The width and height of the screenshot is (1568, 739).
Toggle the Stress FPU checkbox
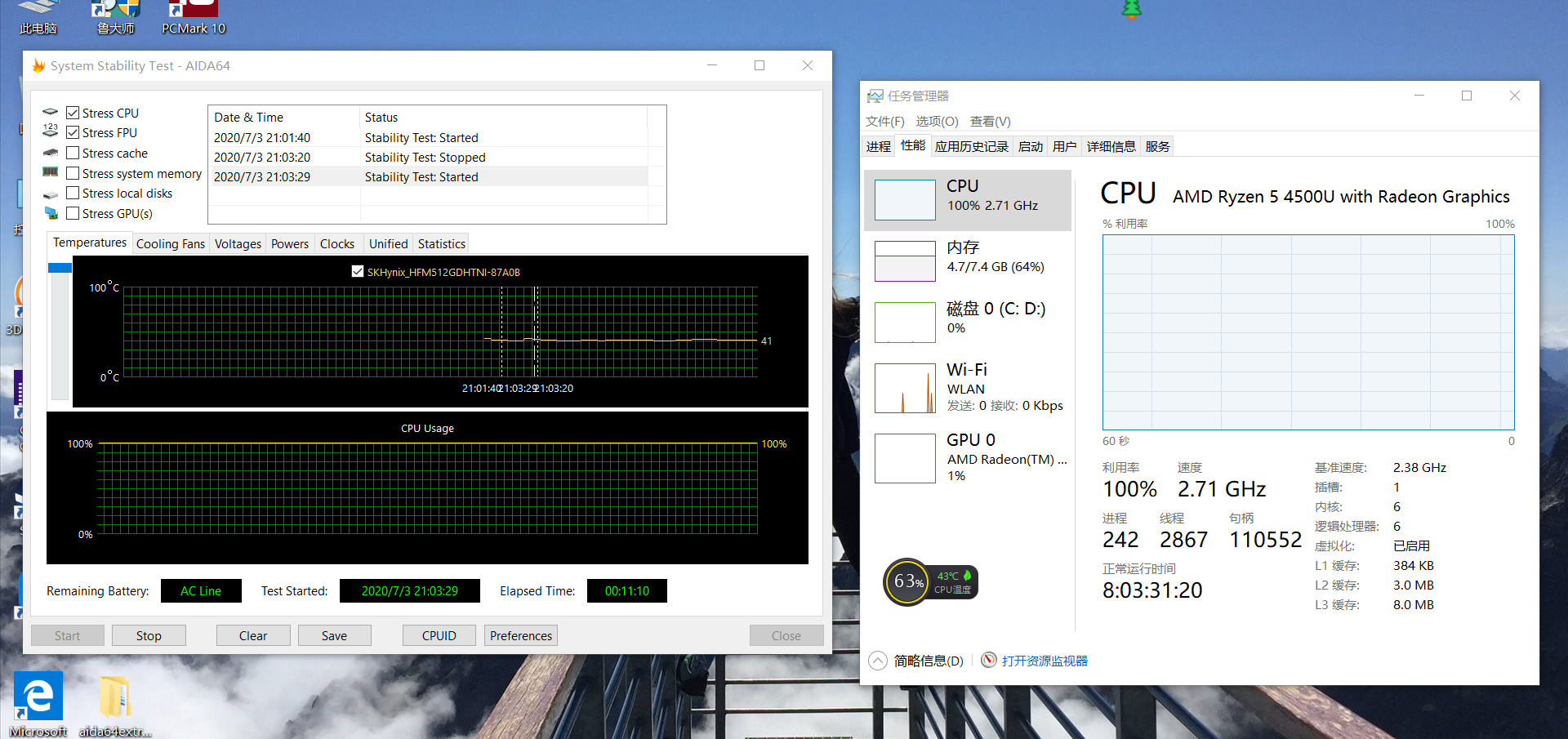pos(73,132)
